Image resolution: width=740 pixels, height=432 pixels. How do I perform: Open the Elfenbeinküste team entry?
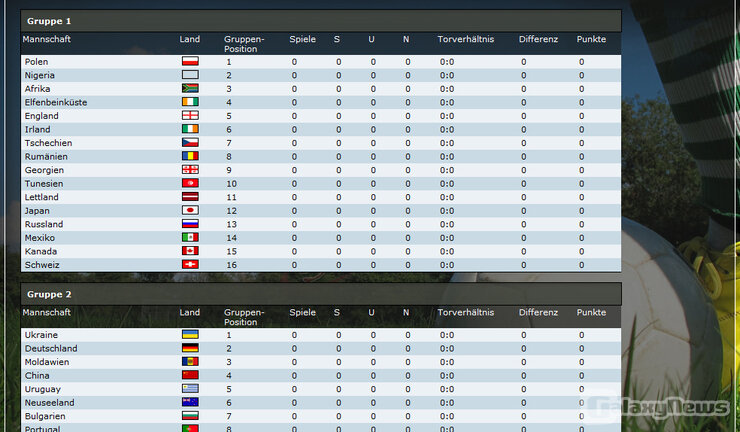click(55, 102)
